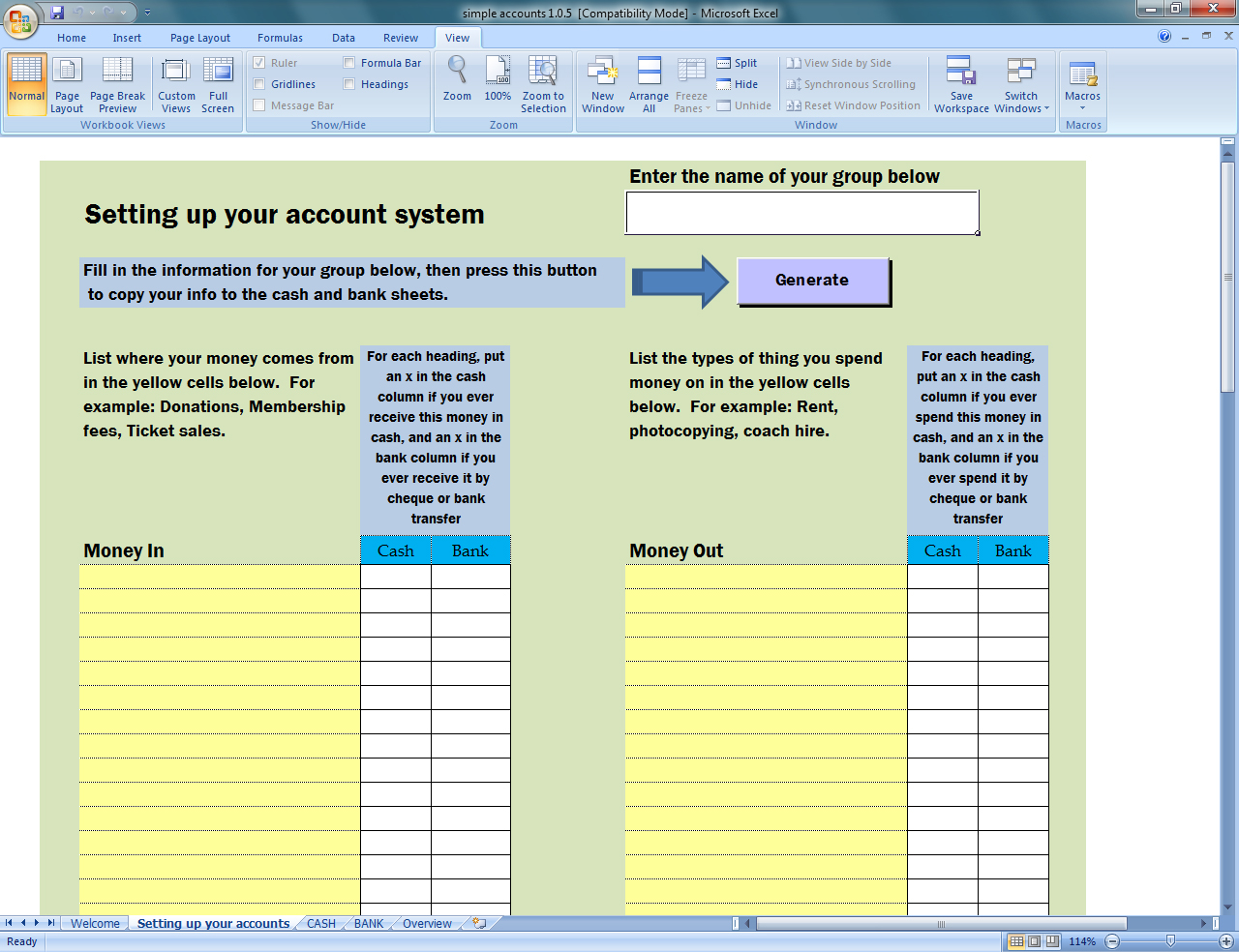This screenshot has height=952, width=1239.
Task: Open the Review ribbon tab
Action: (401, 38)
